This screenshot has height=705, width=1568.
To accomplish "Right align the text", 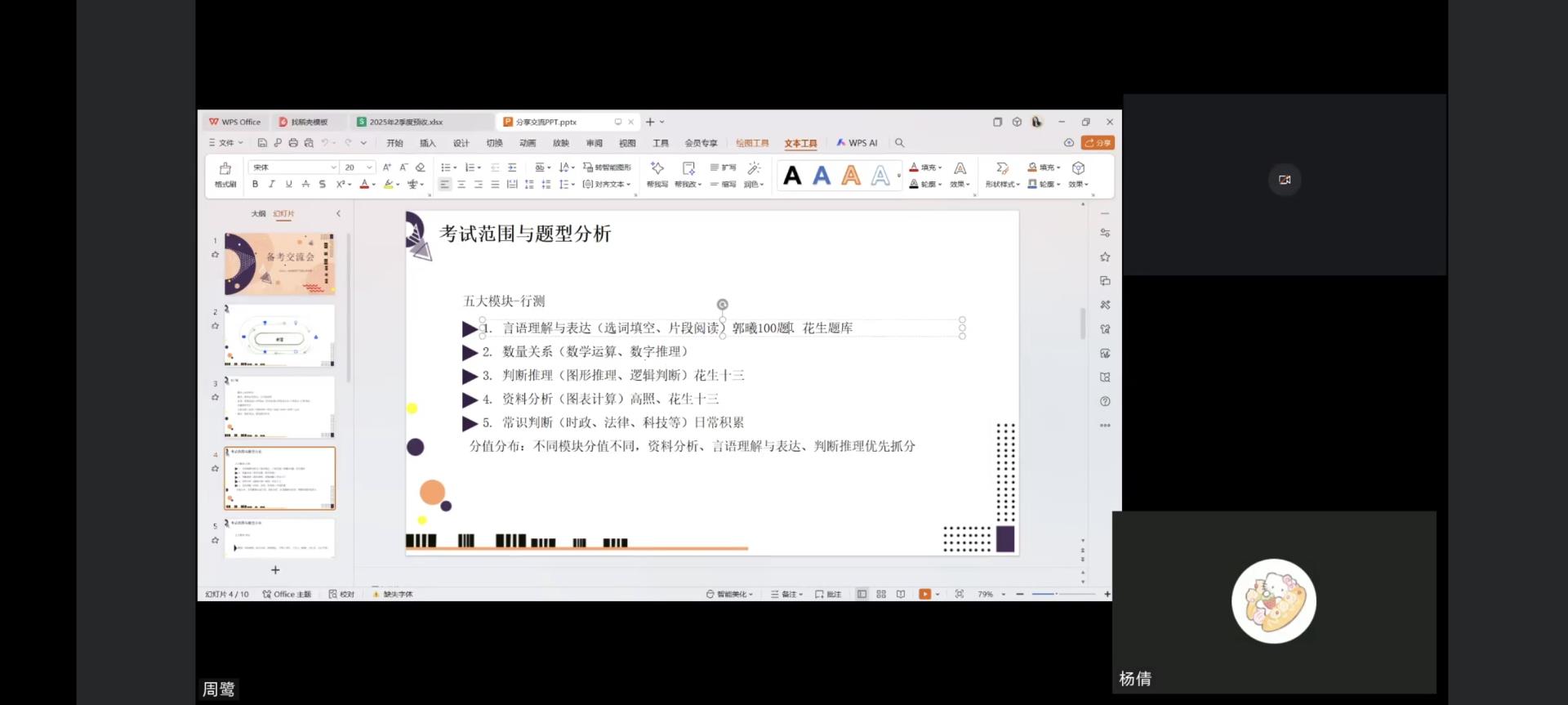I will 479,185.
